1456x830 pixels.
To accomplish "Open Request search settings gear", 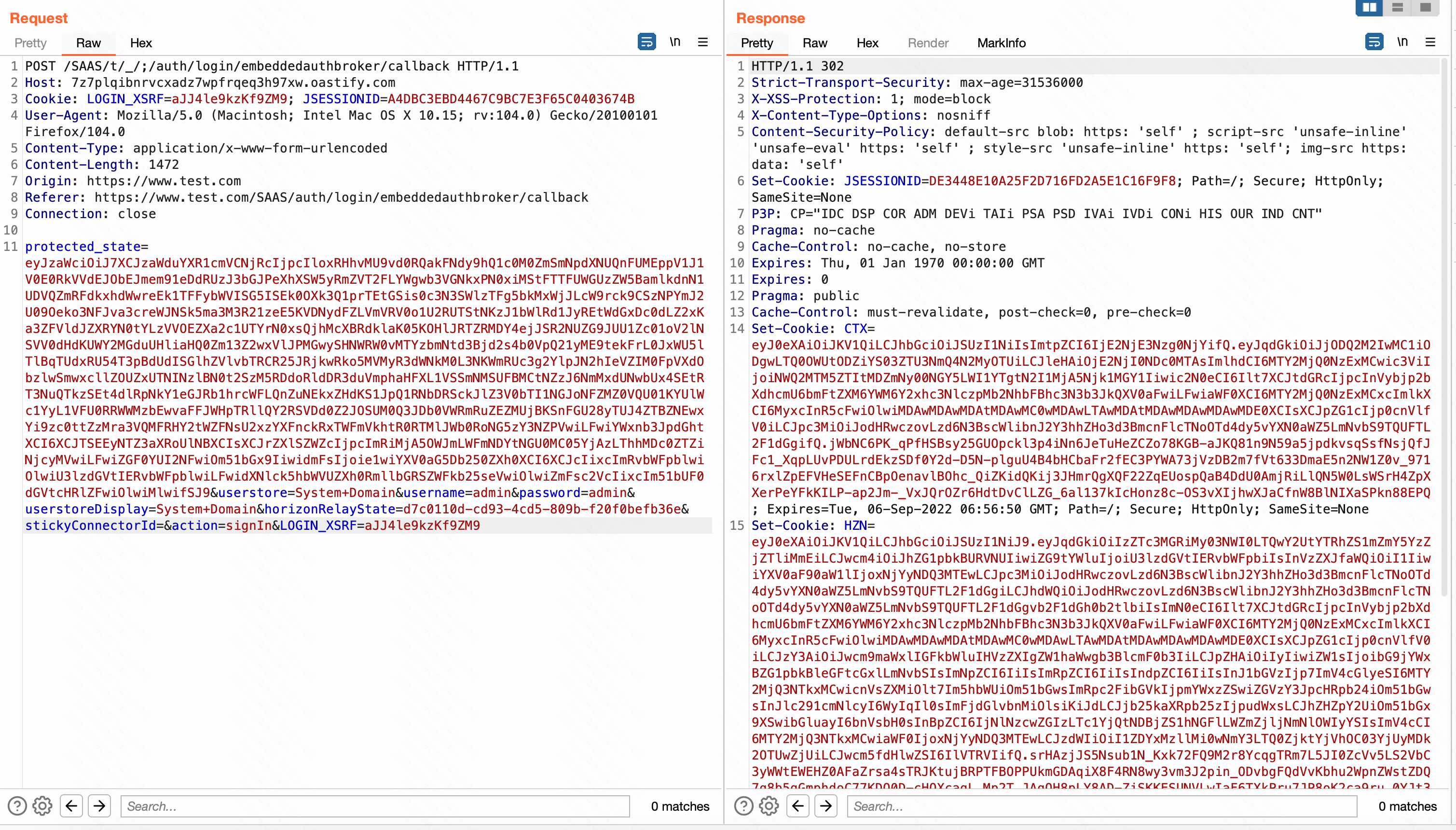I will (x=42, y=806).
